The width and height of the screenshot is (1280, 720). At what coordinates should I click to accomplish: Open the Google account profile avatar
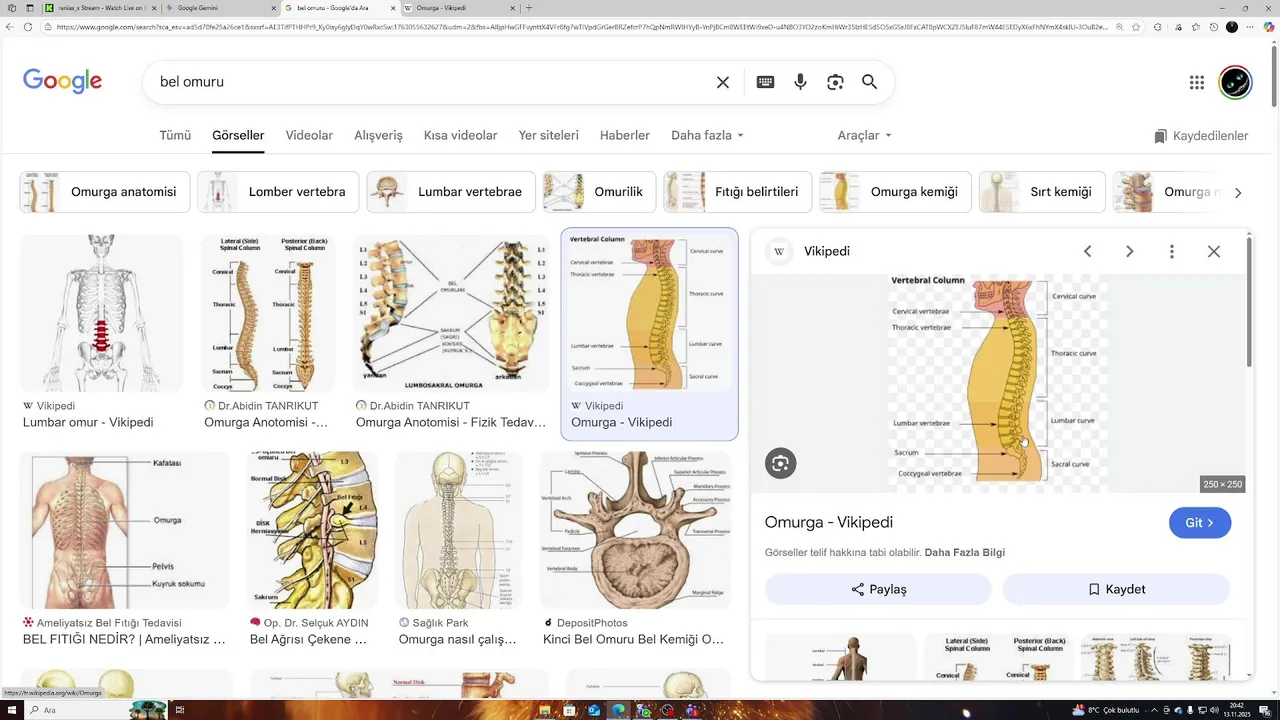point(1235,82)
